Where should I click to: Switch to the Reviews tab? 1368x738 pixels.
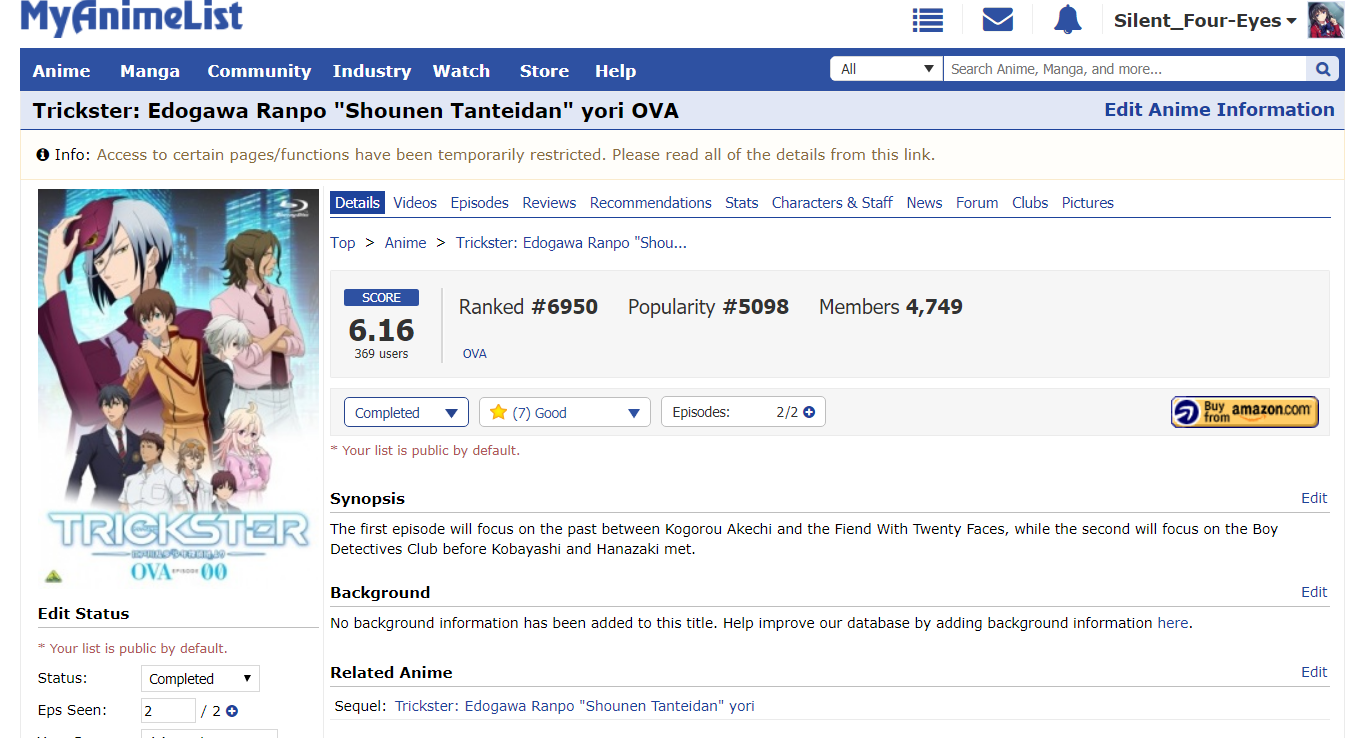coord(549,203)
